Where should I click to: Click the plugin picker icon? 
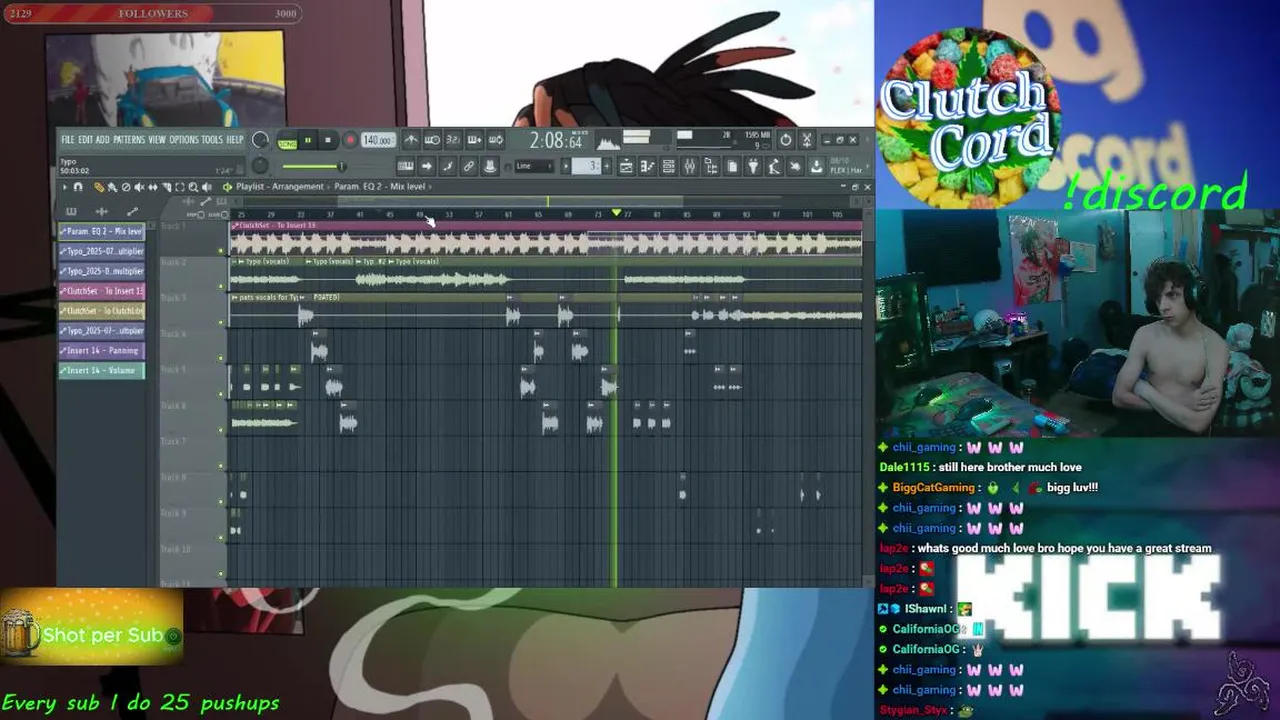pos(753,166)
